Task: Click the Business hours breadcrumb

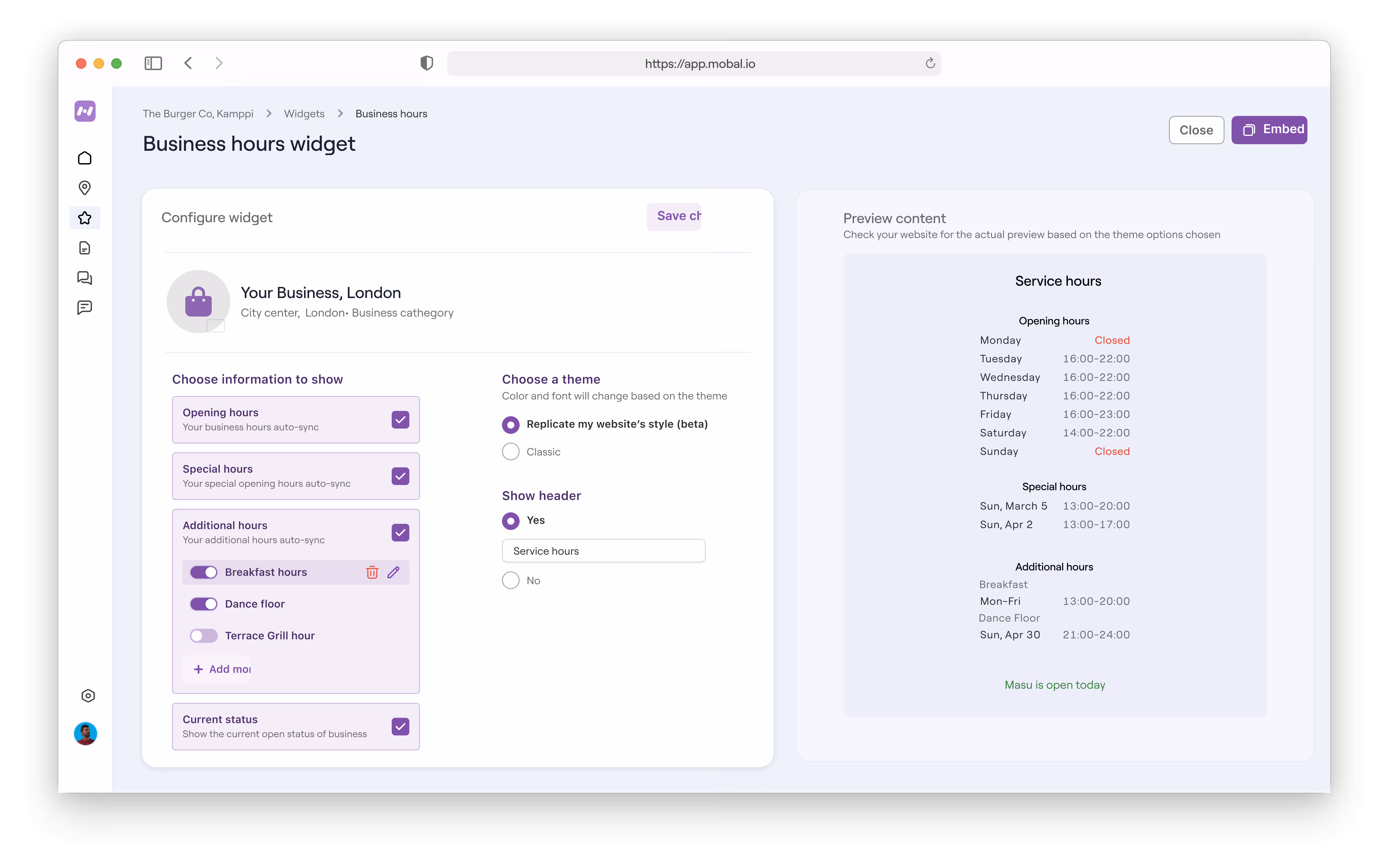Action: click(x=391, y=114)
